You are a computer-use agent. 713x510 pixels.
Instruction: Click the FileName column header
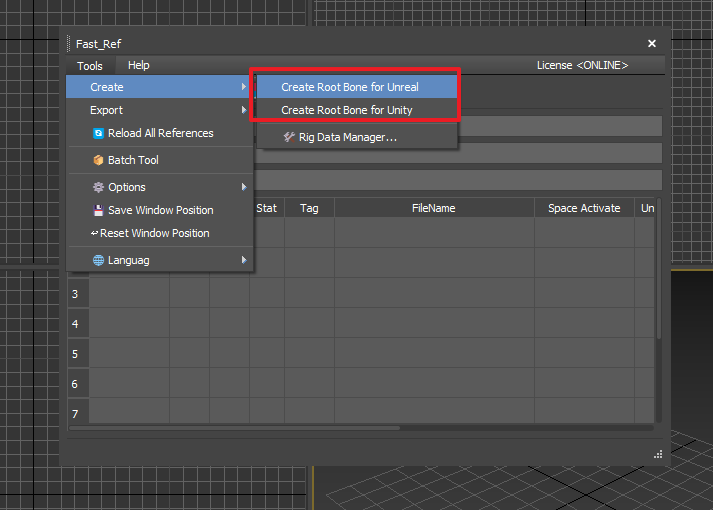433,208
